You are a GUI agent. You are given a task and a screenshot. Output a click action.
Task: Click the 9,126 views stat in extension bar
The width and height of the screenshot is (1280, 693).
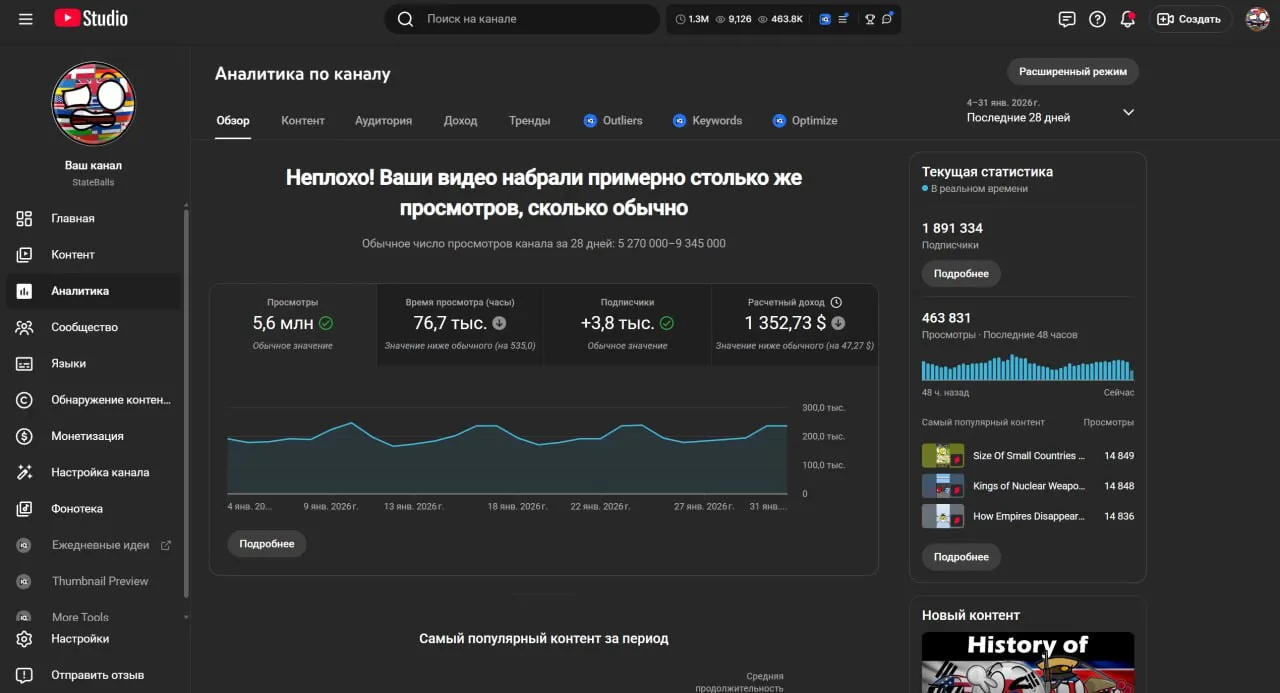point(733,19)
